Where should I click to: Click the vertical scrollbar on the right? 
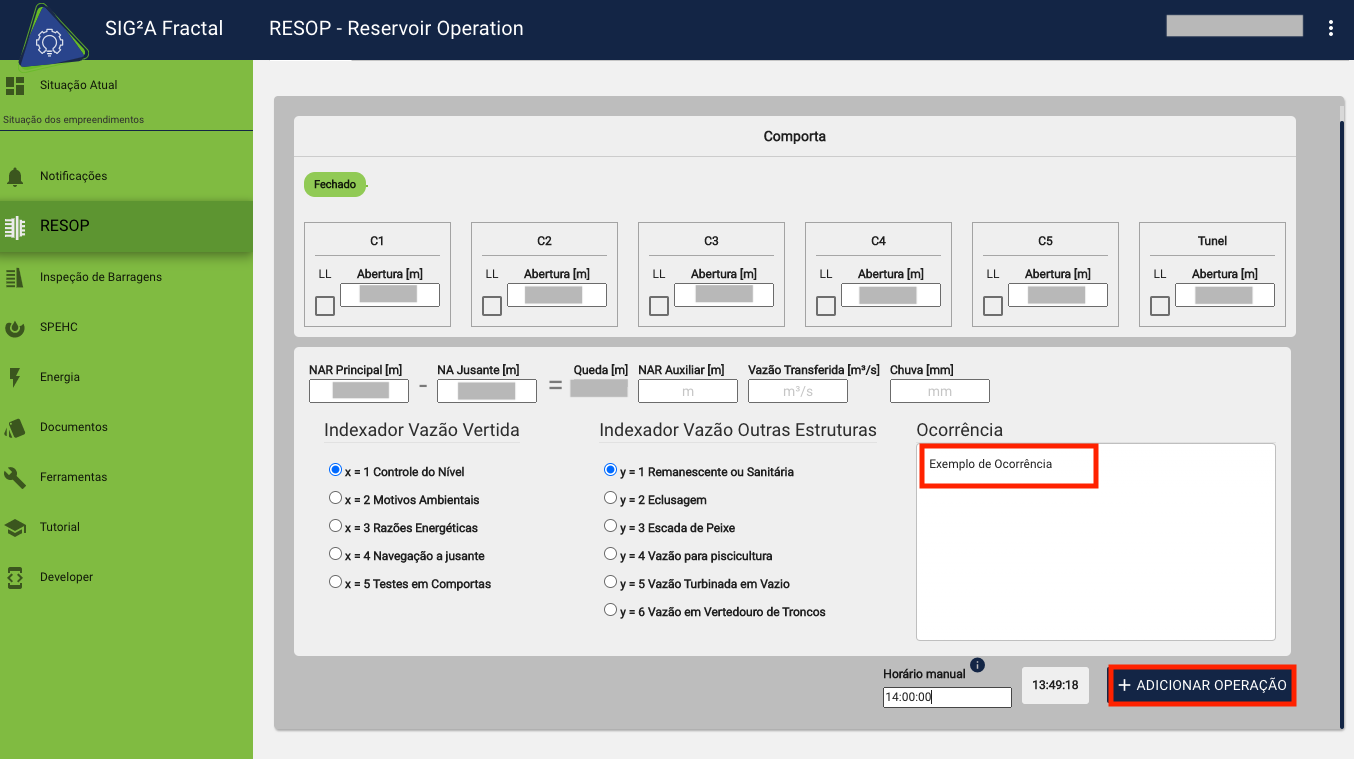1341,420
